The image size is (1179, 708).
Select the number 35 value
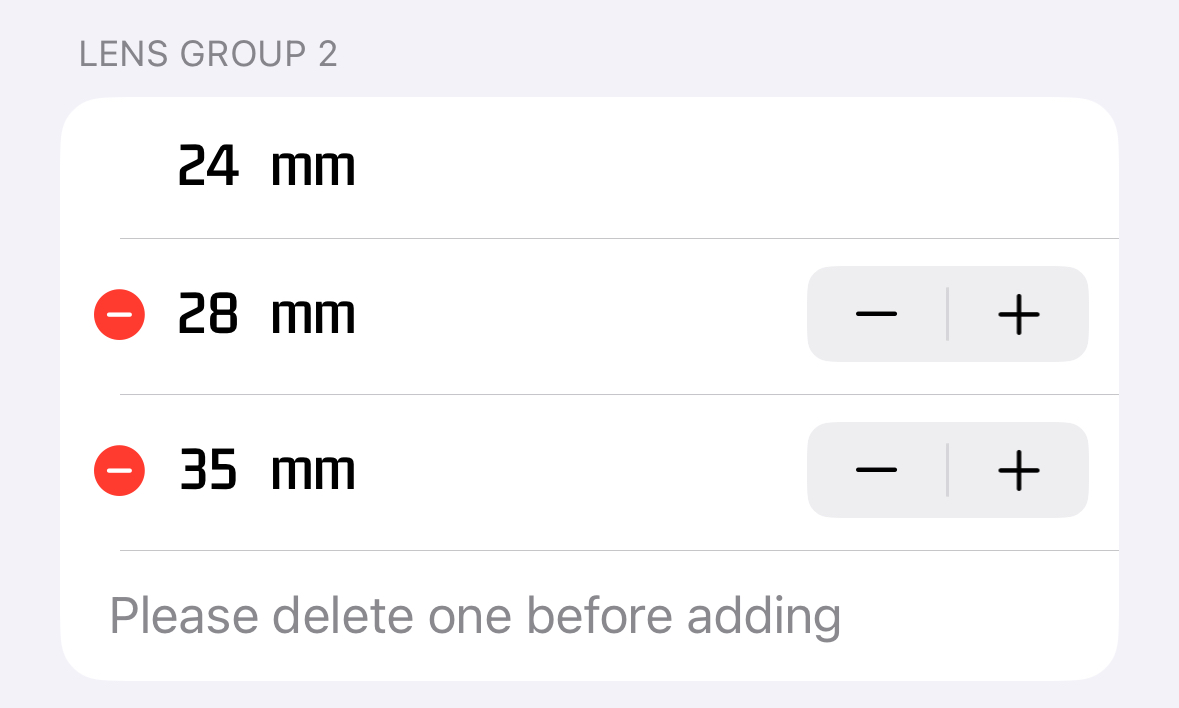(209, 470)
